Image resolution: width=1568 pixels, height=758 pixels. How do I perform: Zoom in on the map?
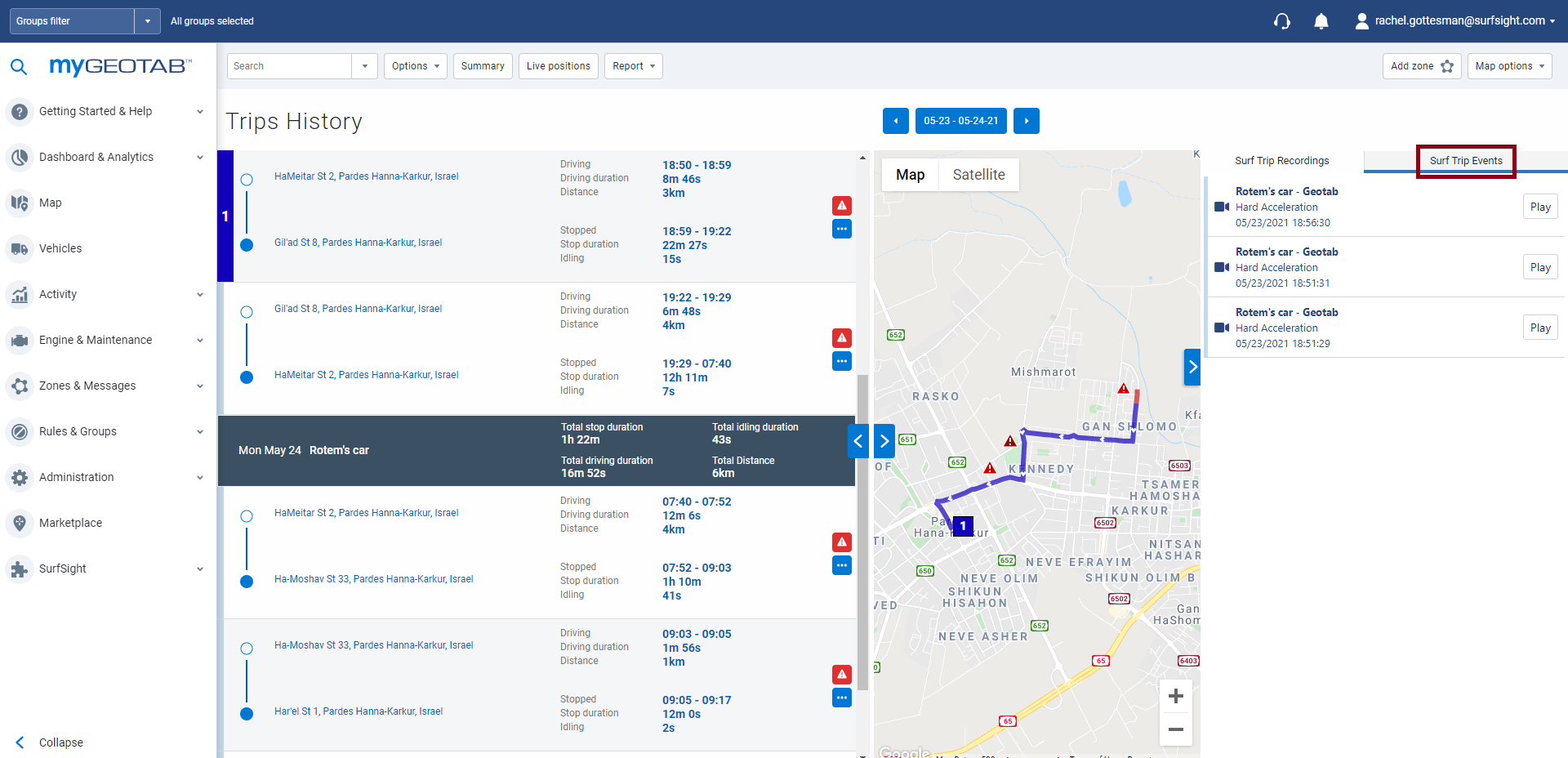coord(1176,696)
